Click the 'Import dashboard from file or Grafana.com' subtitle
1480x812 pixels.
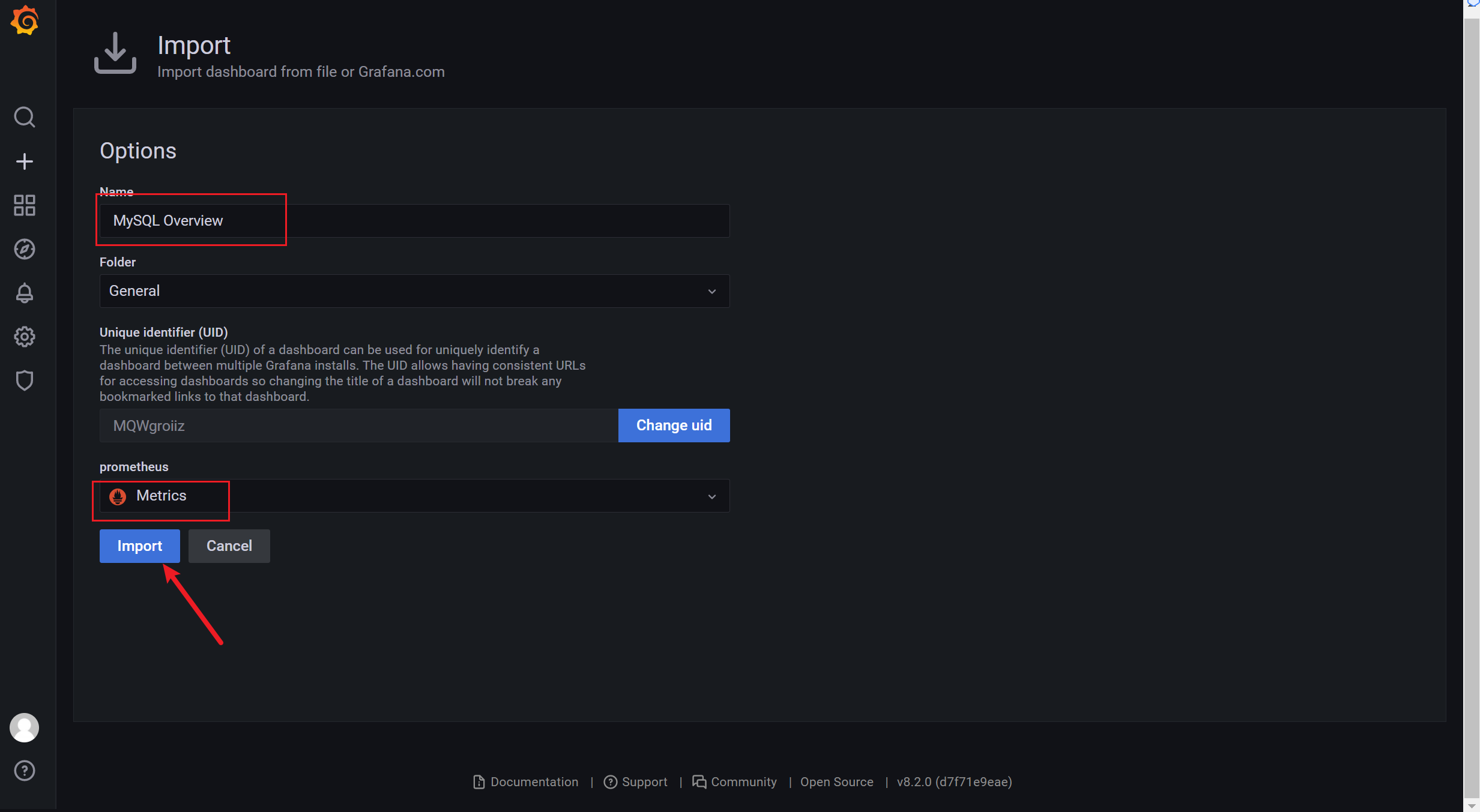[x=301, y=72]
